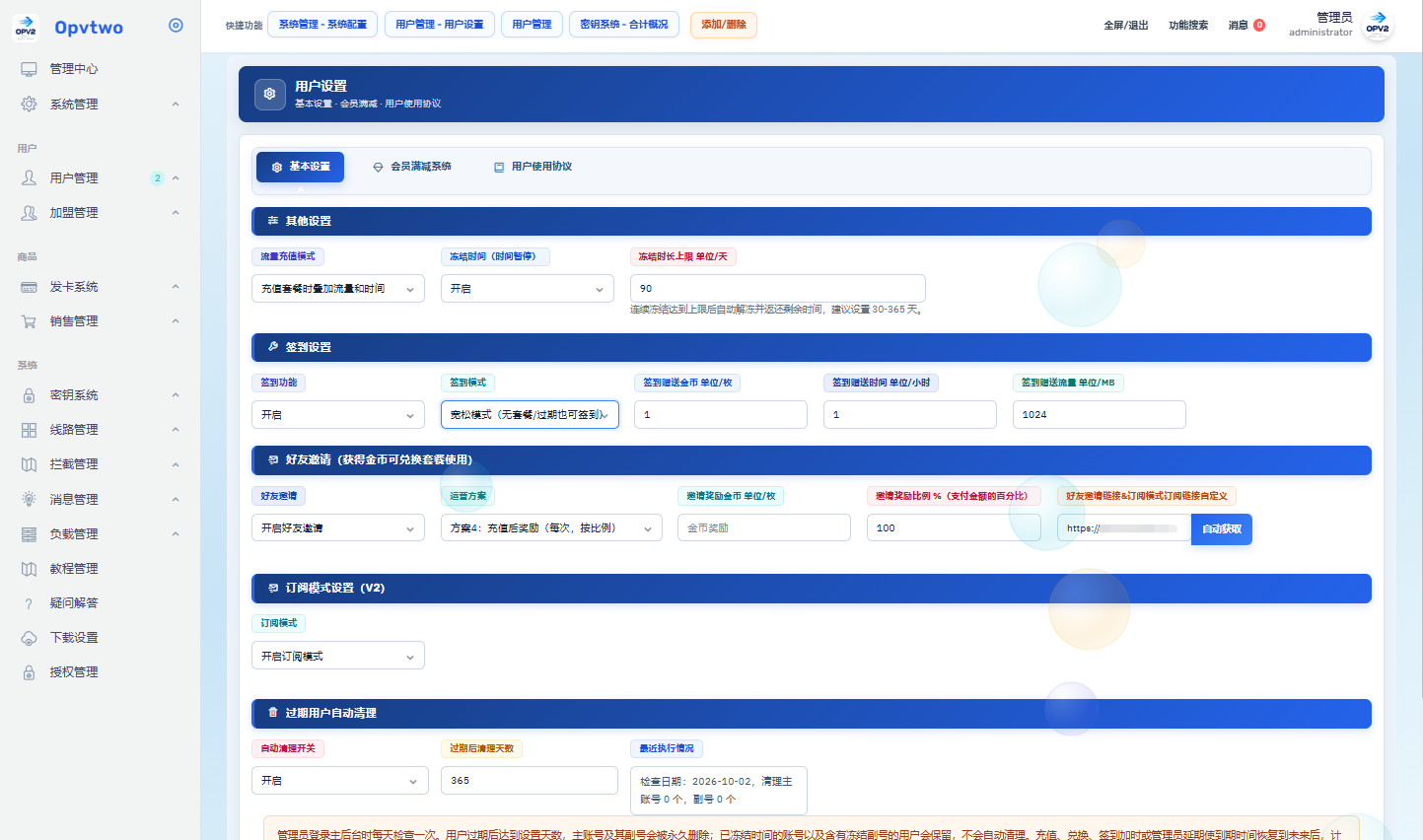Click the lightbulb icon for 消息管理

coord(29,499)
